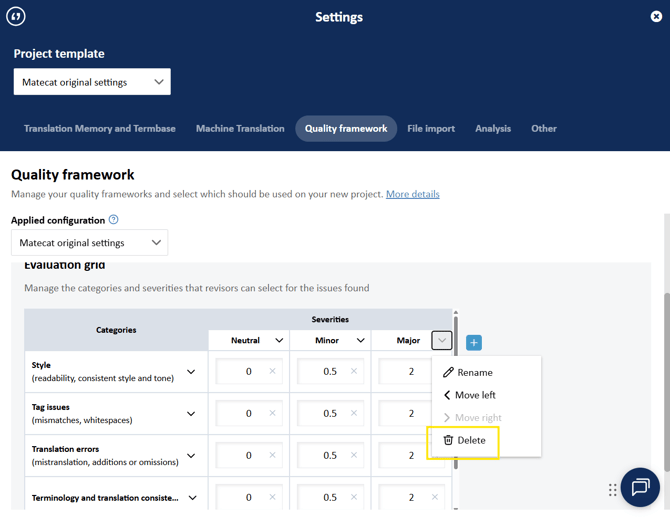Open the chat support widget
Image resolution: width=670 pixels, height=517 pixels.
click(x=640, y=487)
